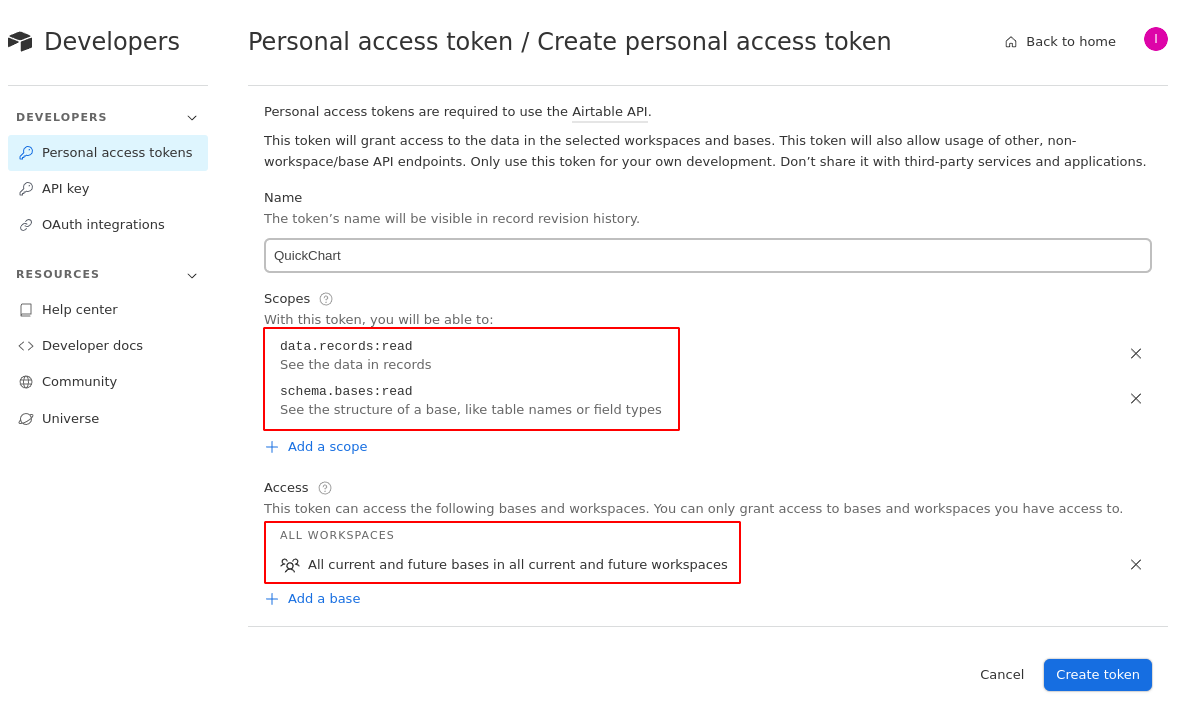The width and height of the screenshot is (1188, 702).
Task: Click the user avatar icon
Action: 1155,39
